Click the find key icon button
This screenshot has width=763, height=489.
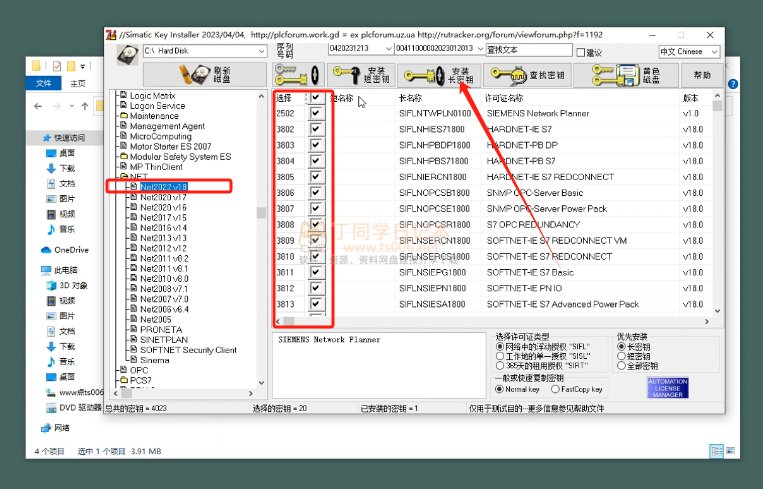(x=527, y=75)
